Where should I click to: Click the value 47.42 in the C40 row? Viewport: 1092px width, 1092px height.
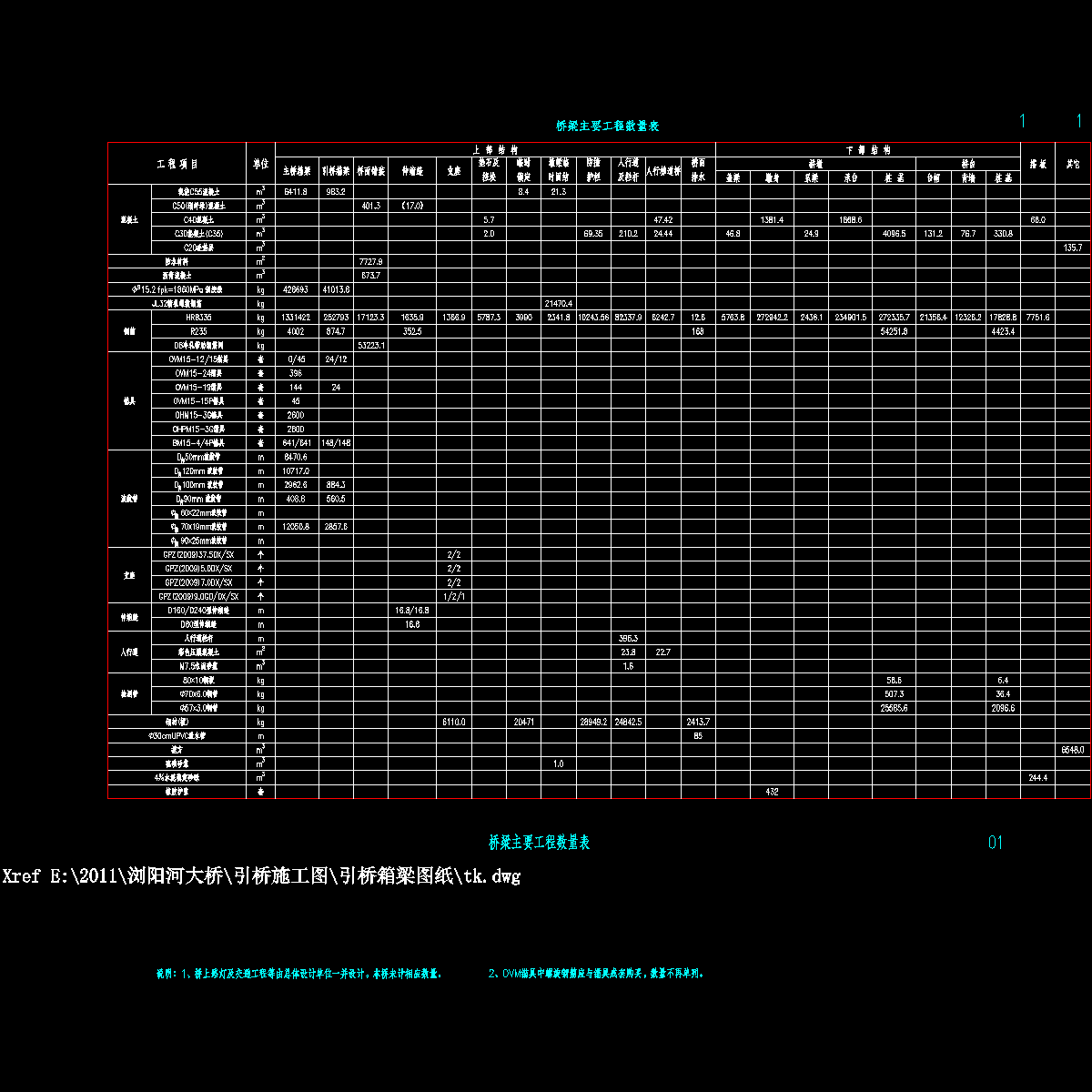pos(663,220)
